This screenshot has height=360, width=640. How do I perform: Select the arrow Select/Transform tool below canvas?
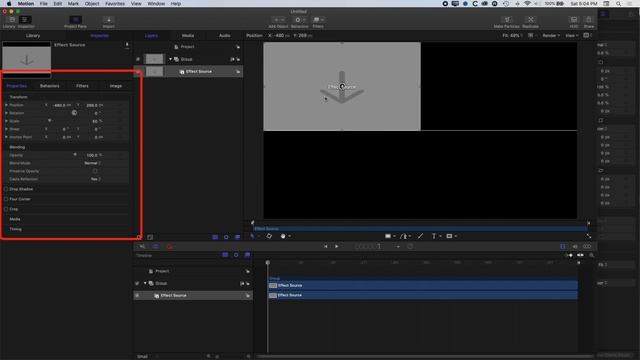tap(253, 236)
